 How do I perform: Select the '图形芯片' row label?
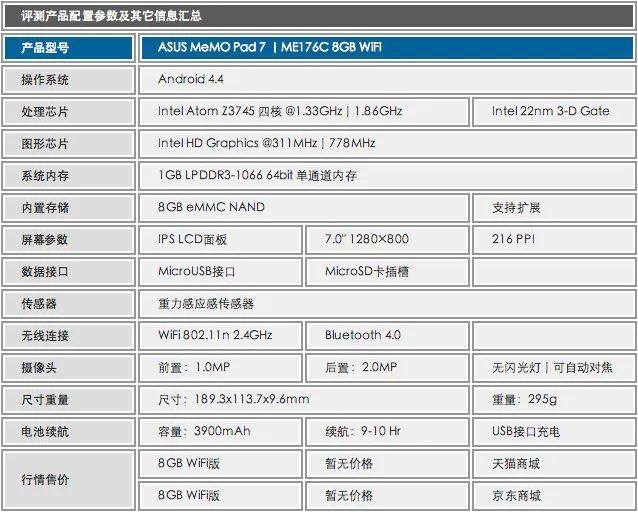coord(68,144)
